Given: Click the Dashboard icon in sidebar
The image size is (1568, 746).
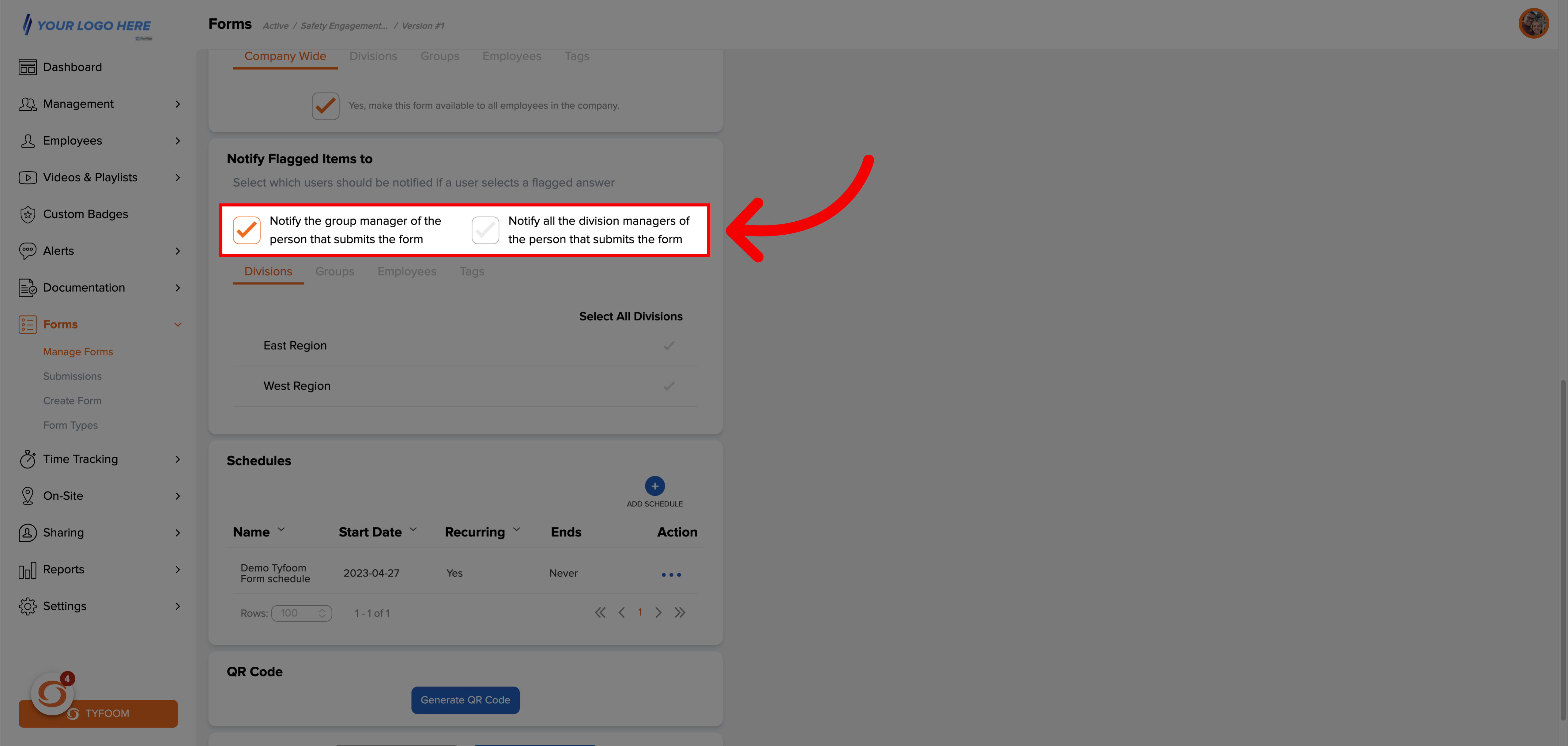Looking at the screenshot, I should [x=27, y=67].
